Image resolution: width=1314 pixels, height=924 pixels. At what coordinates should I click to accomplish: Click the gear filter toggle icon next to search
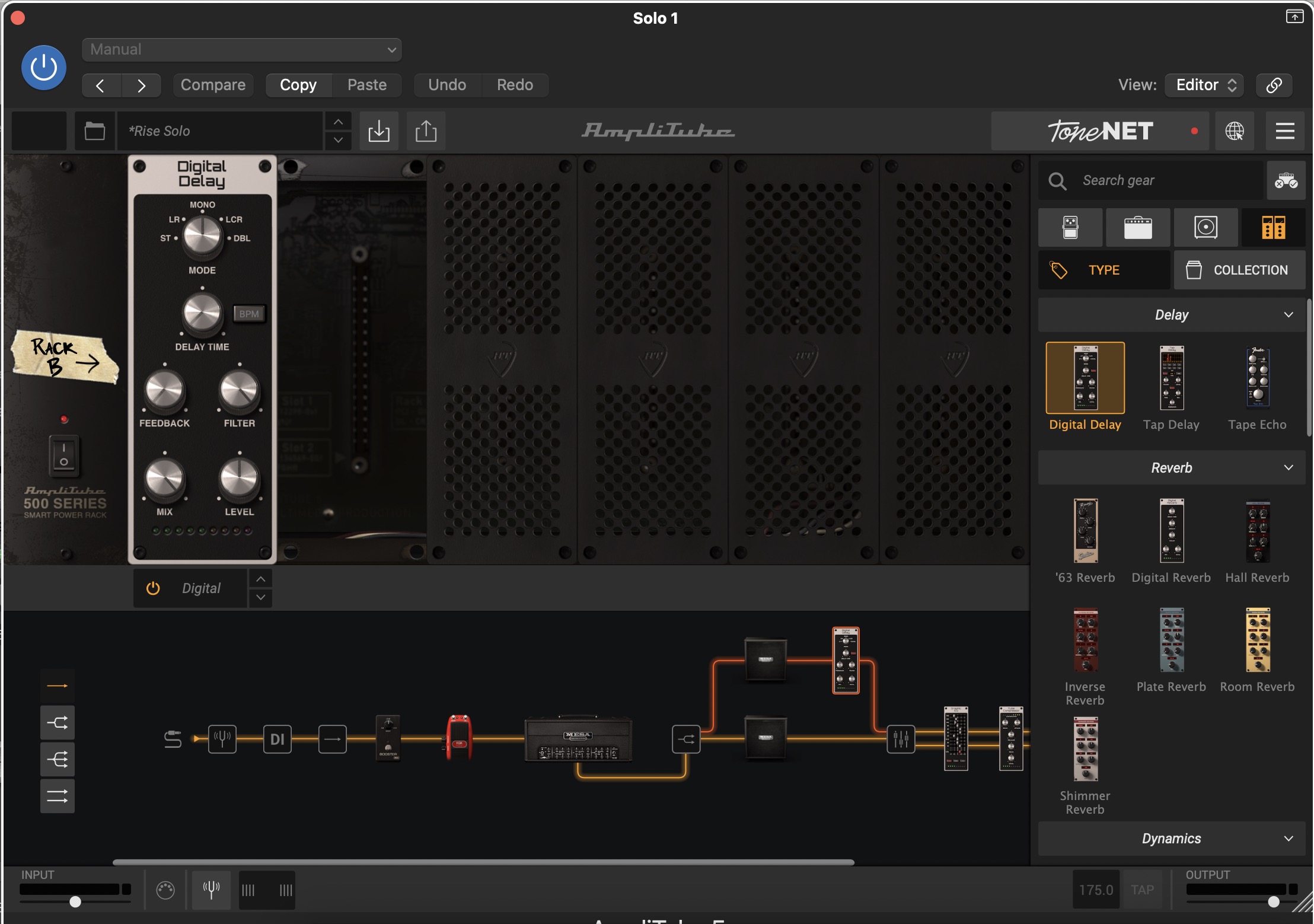tap(1286, 180)
